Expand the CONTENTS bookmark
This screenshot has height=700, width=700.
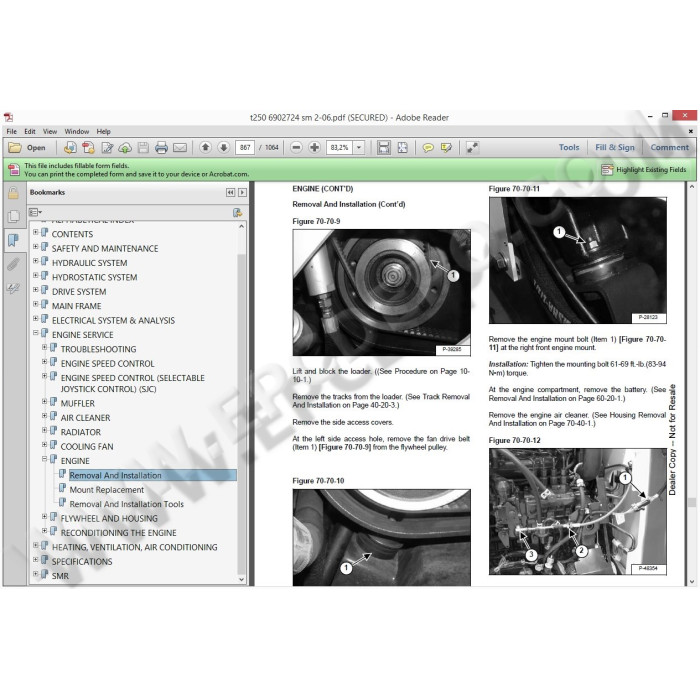36,232
